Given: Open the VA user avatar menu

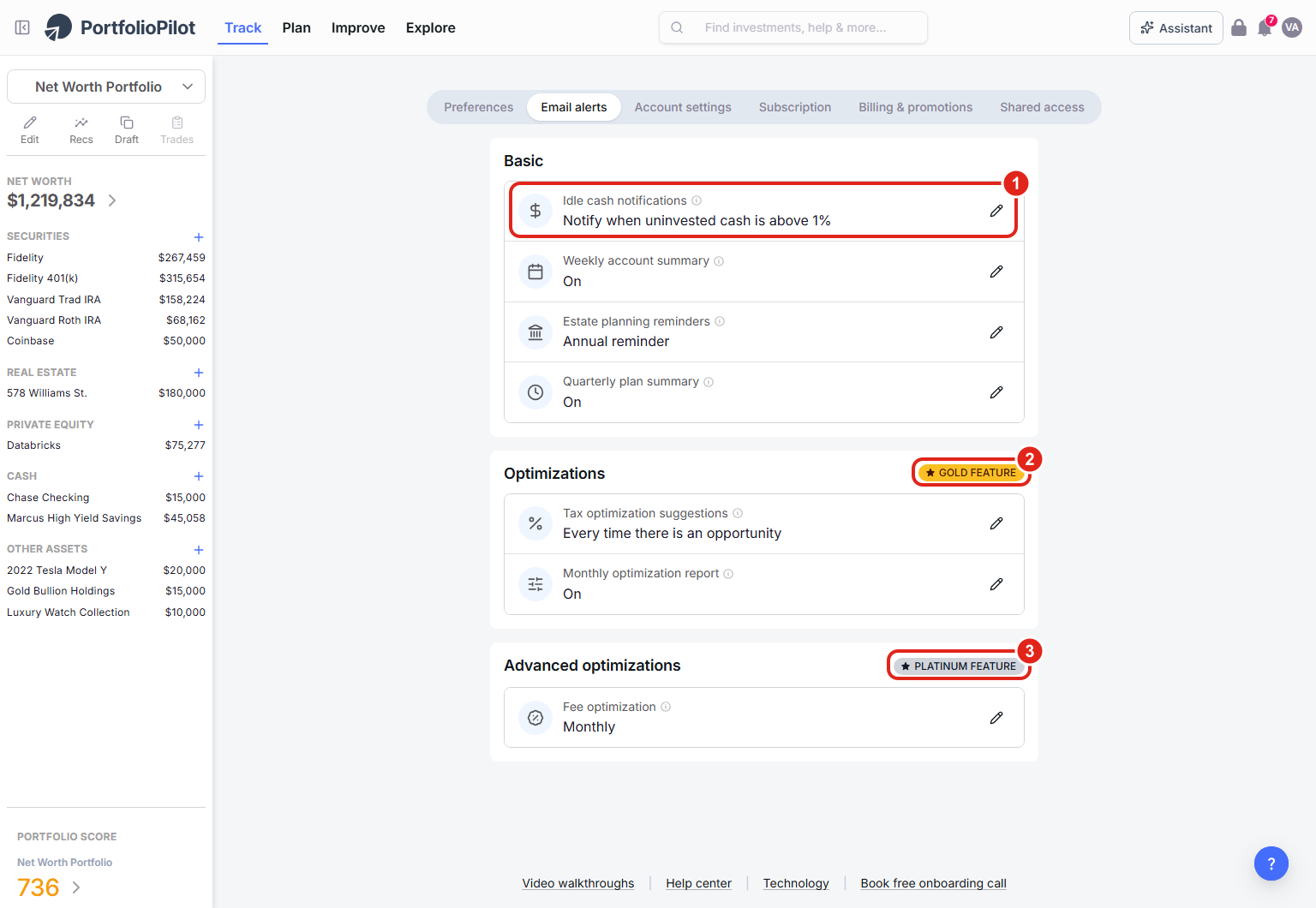Looking at the screenshot, I should click(x=1292, y=27).
